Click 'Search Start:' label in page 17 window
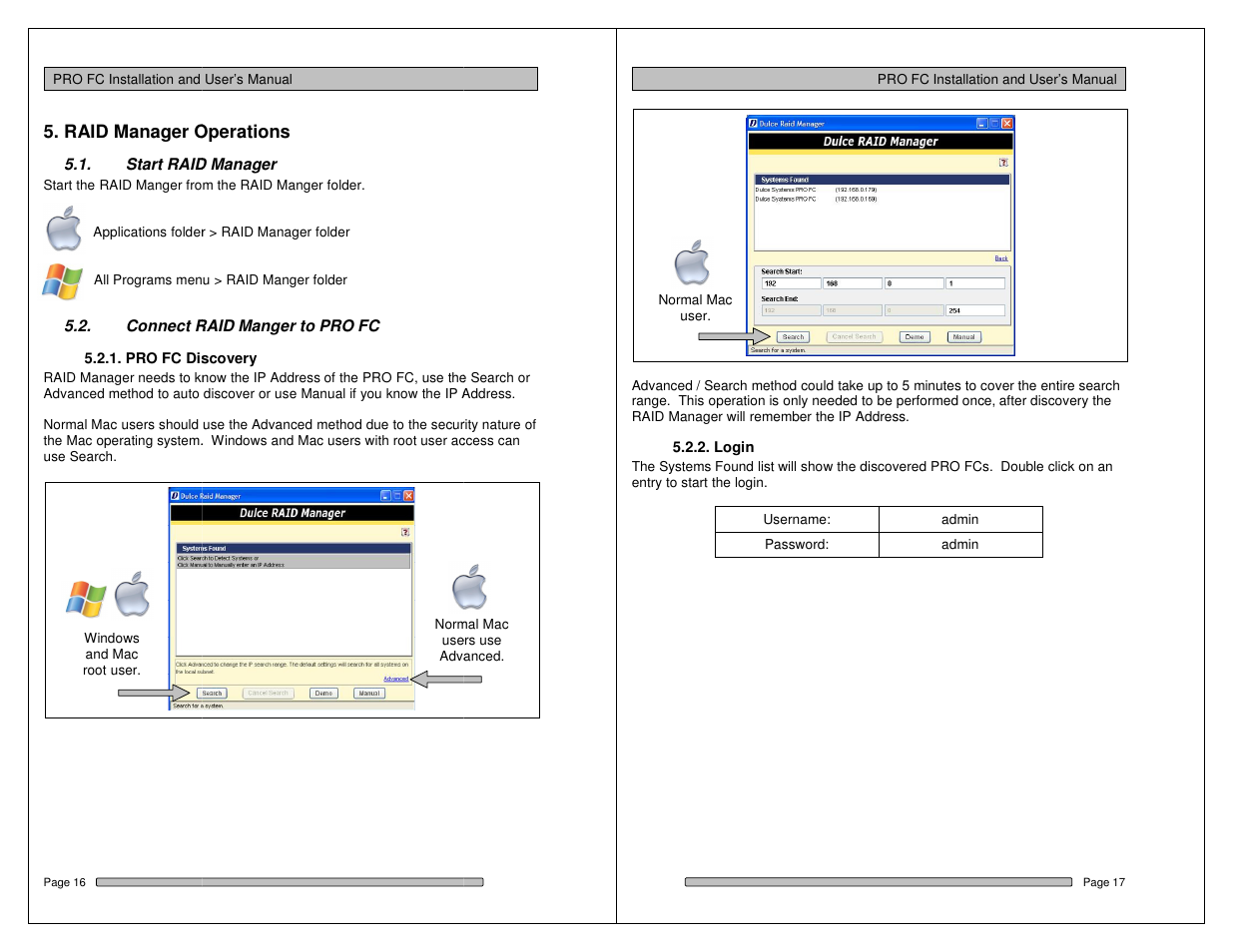Image resolution: width=1233 pixels, height=952 pixels. tap(782, 271)
